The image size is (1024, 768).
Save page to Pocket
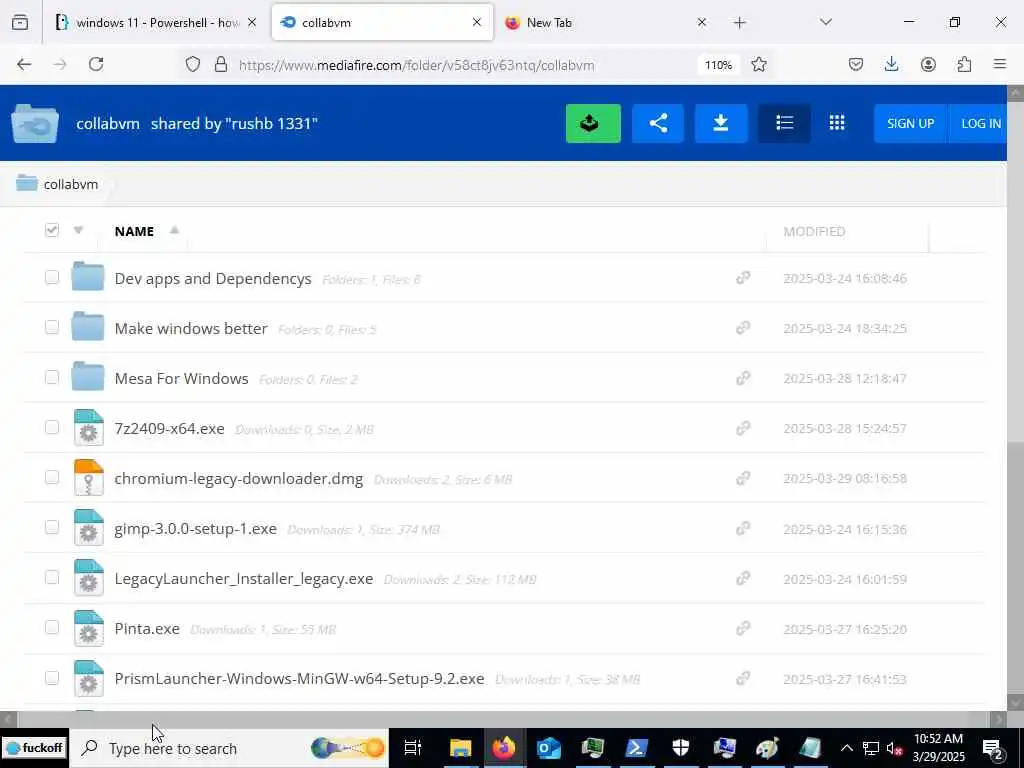pos(856,64)
